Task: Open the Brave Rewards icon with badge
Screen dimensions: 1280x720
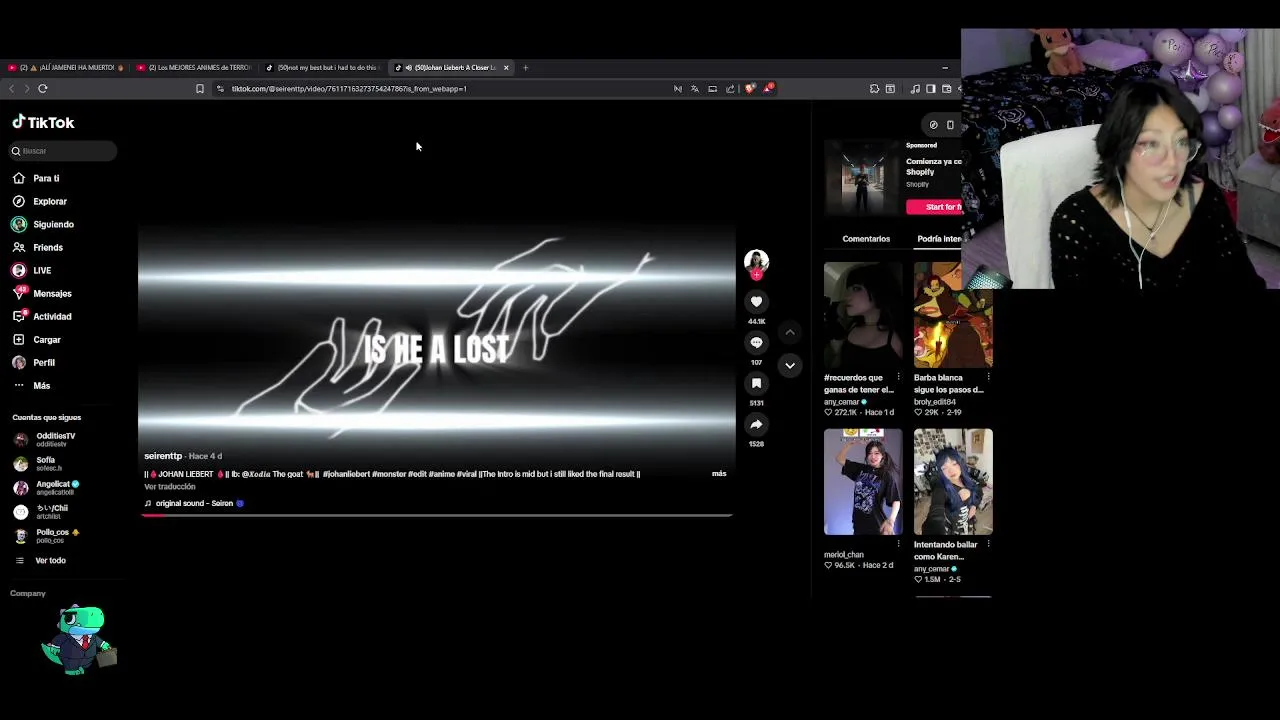Action: point(768,88)
